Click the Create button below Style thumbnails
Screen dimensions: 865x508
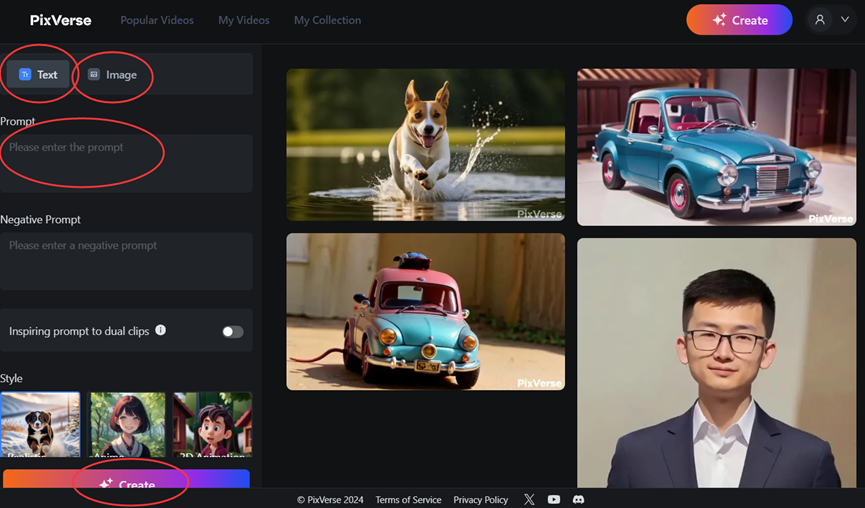[x=126, y=482]
